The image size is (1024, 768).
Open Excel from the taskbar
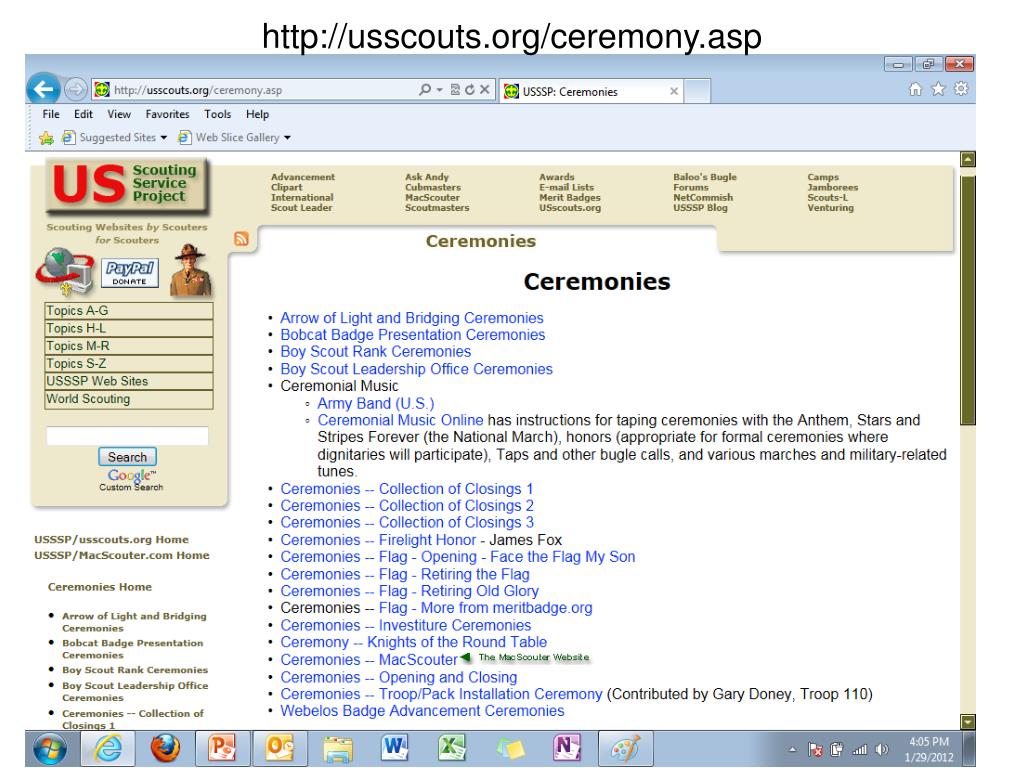tap(451, 748)
